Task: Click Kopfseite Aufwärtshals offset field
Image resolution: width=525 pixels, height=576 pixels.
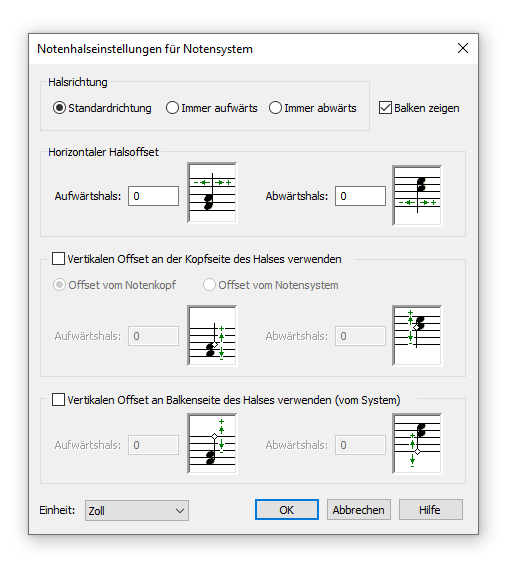Action: tap(154, 336)
